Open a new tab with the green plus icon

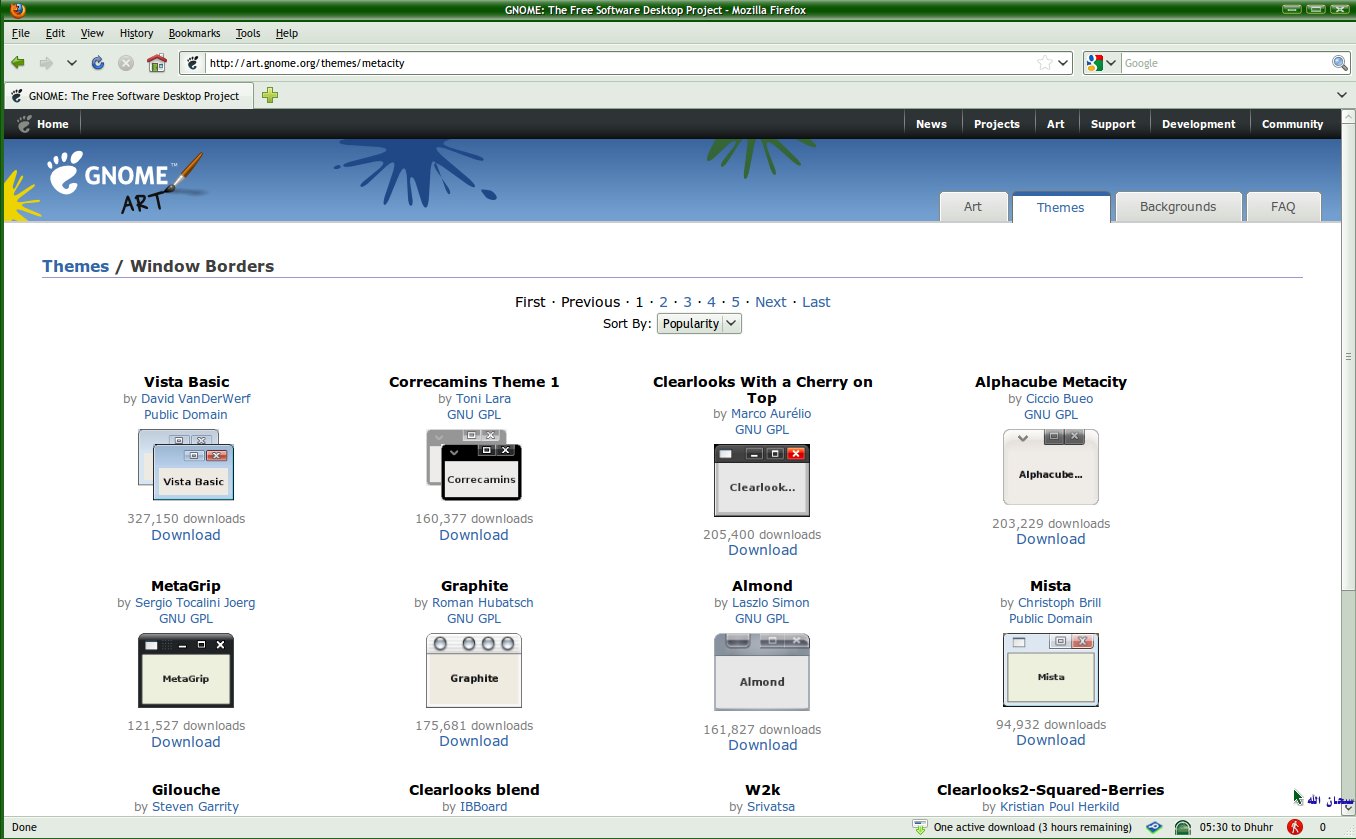[x=268, y=96]
